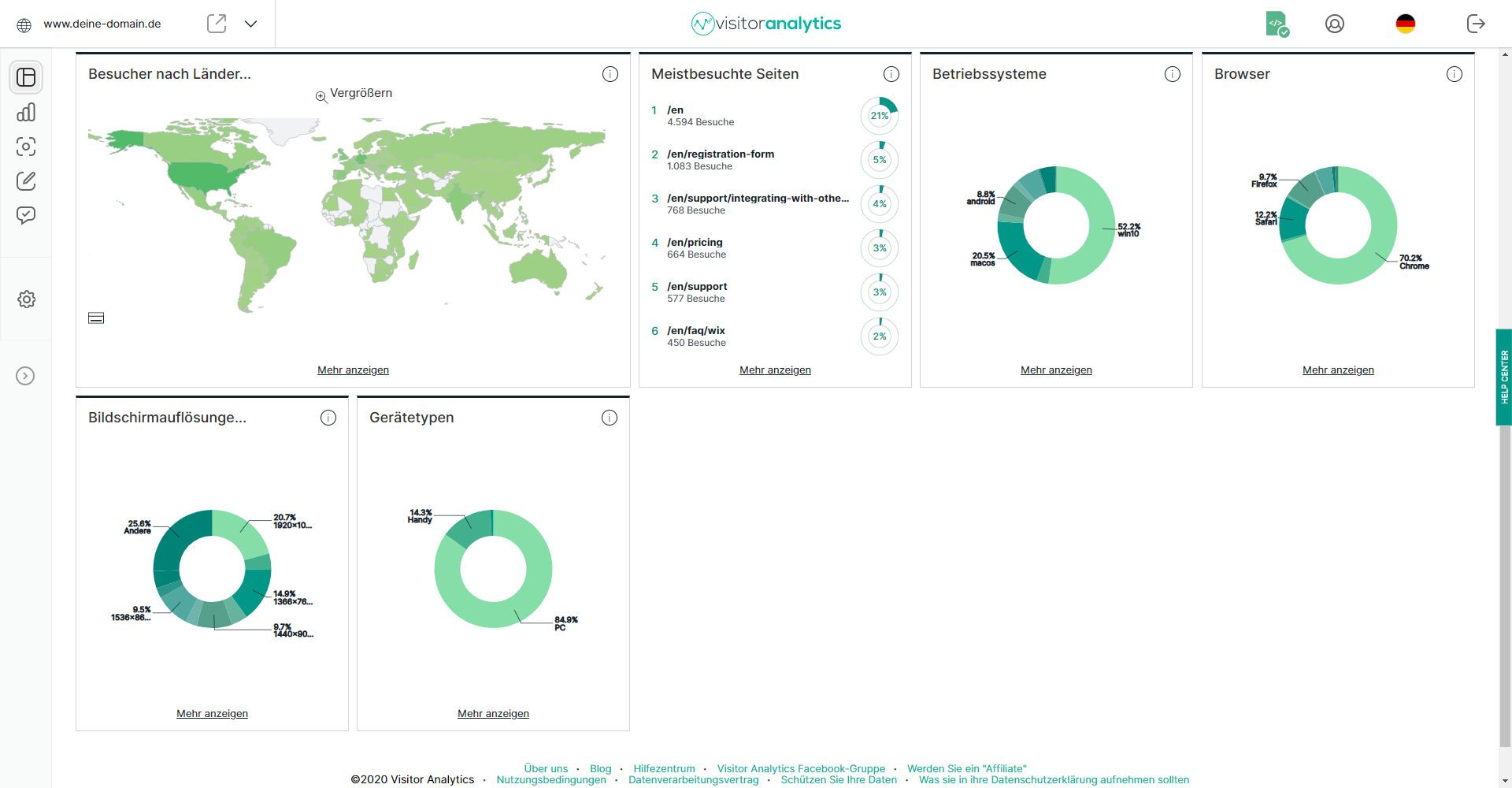Click Mehr anzeigen under Meistbesuchte Seiten
The height and width of the screenshot is (788, 1512).
pos(775,370)
